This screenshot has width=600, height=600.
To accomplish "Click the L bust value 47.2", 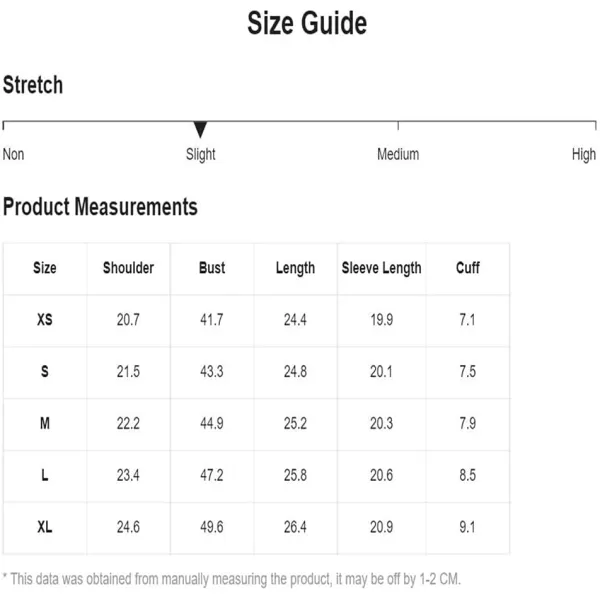I will 212,475.
